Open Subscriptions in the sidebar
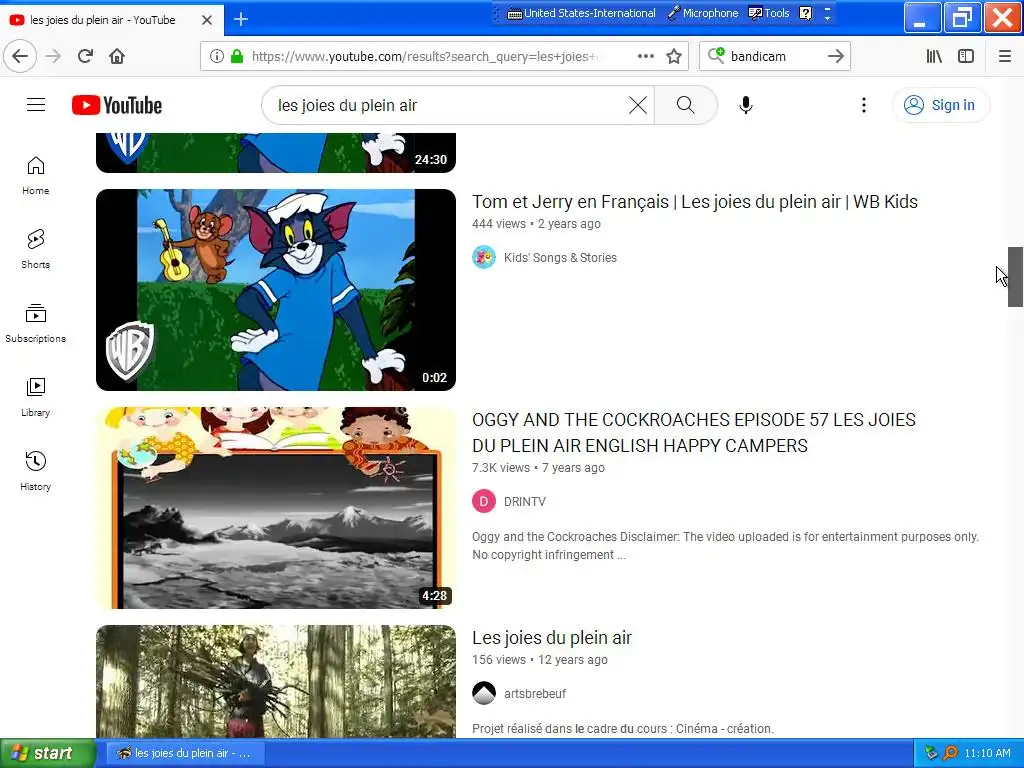1024x768 pixels. tap(35, 323)
